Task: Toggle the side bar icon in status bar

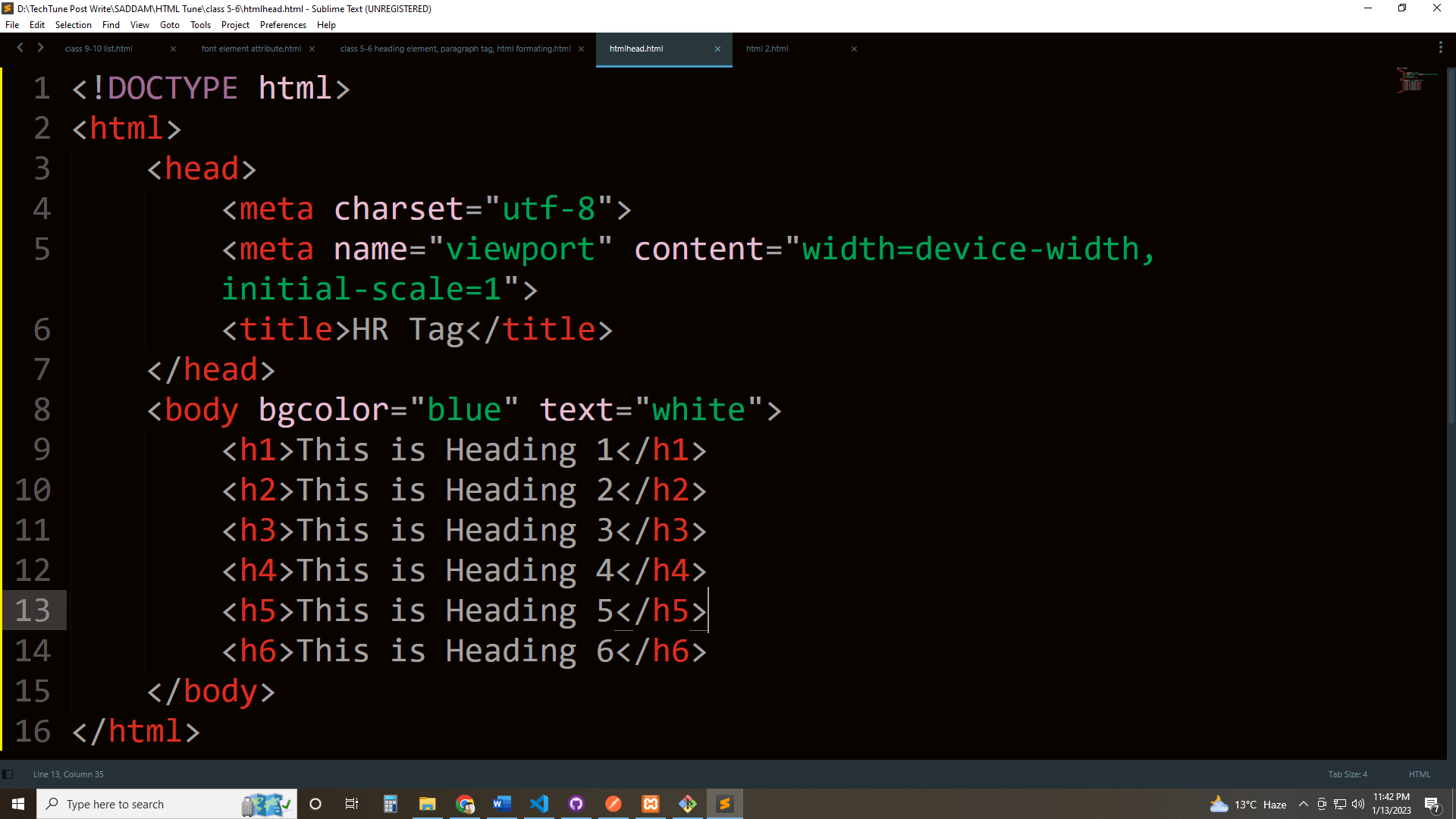Action: point(8,774)
